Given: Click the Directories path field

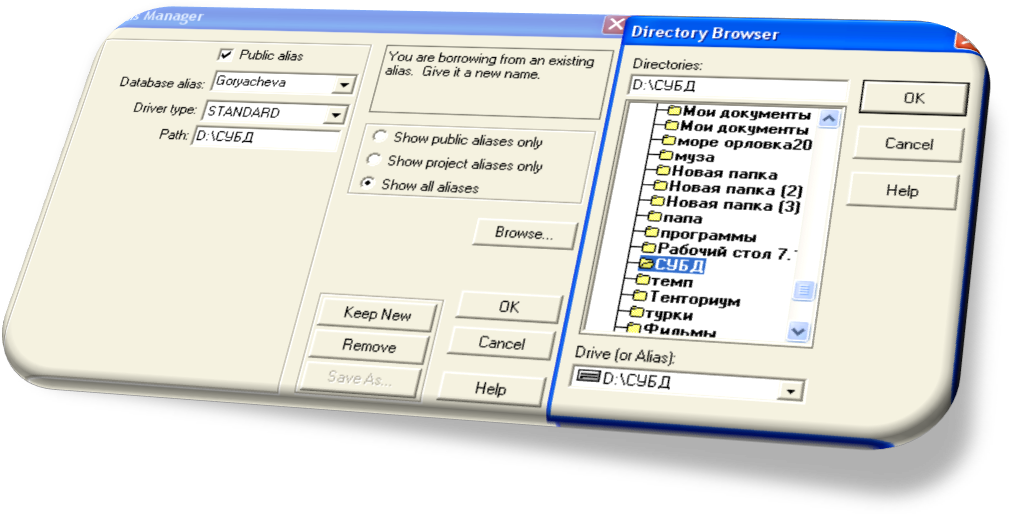Looking at the screenshot, I should click(x=739, y=86).
